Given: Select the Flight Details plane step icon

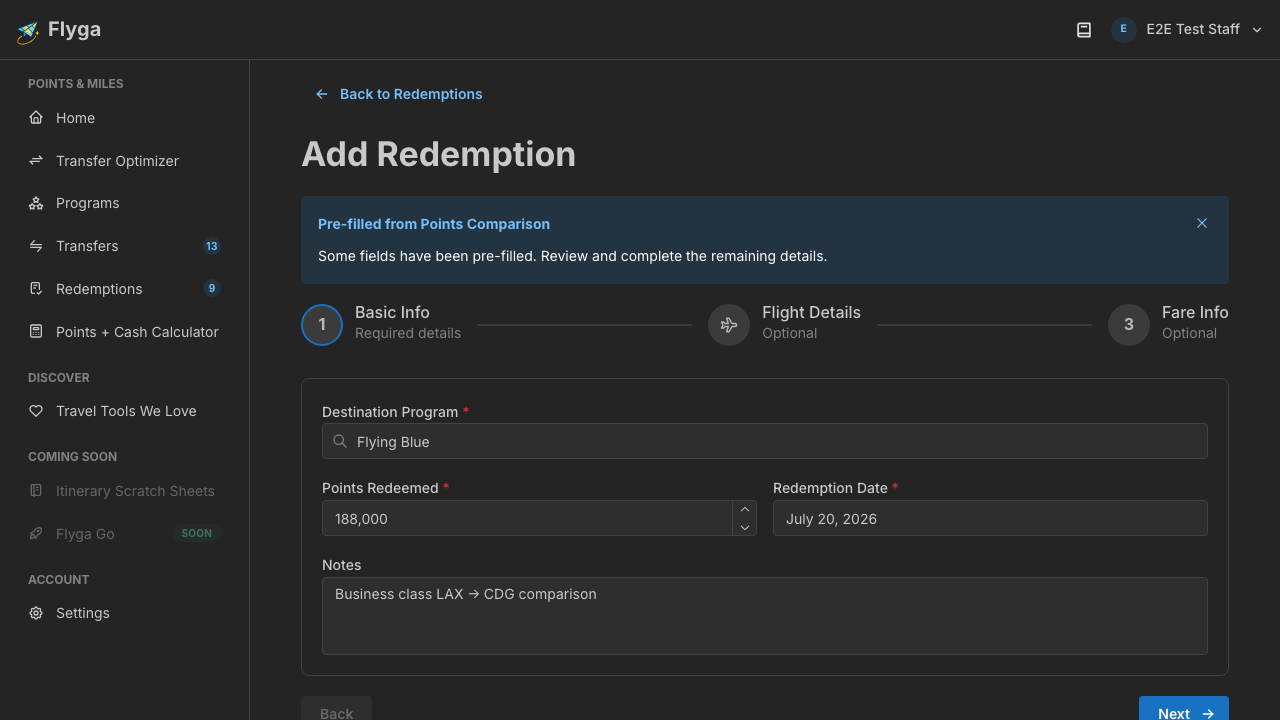Looking at the screenshot, I should [729, 325].
